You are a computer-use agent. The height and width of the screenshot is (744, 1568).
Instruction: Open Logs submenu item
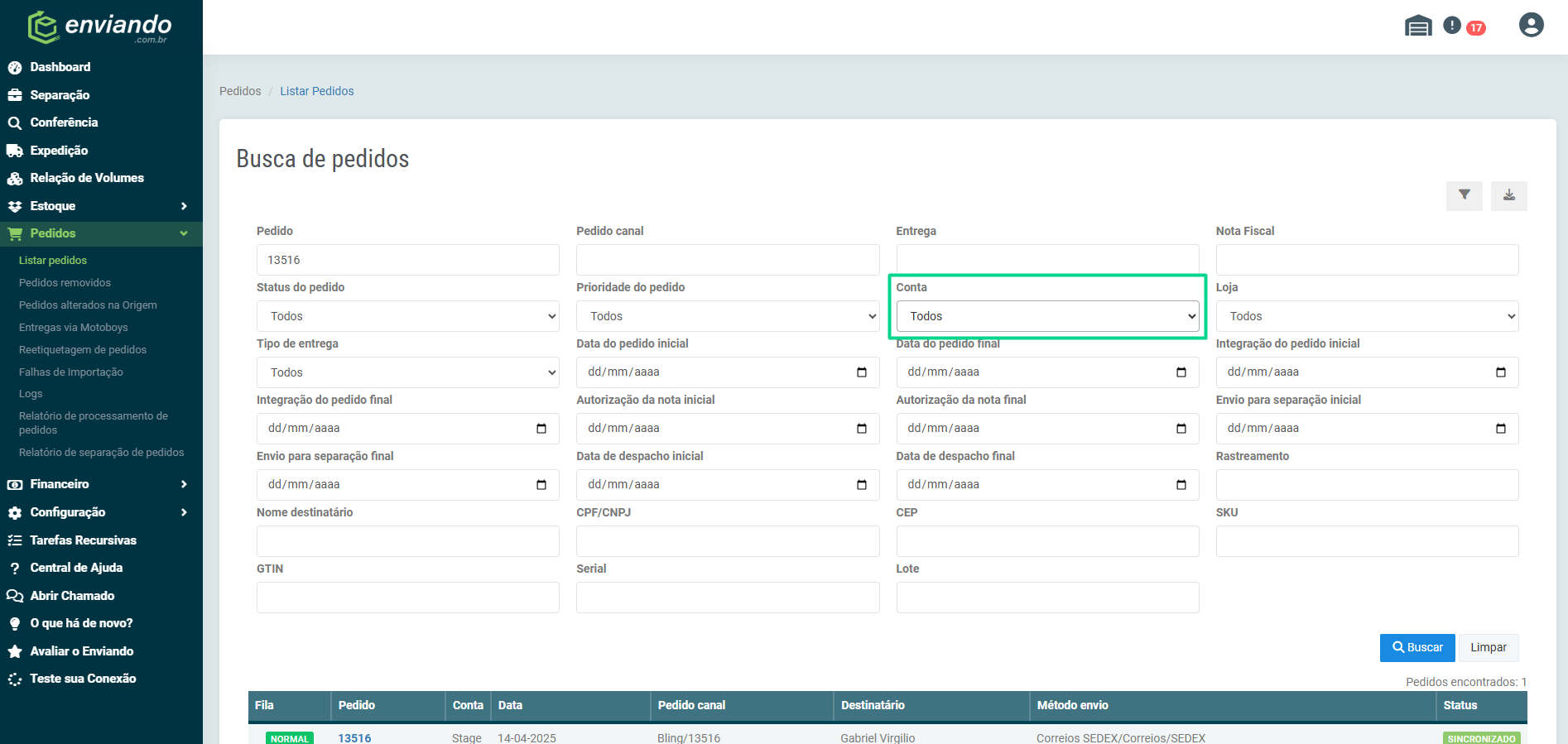(x=31, y=394)
